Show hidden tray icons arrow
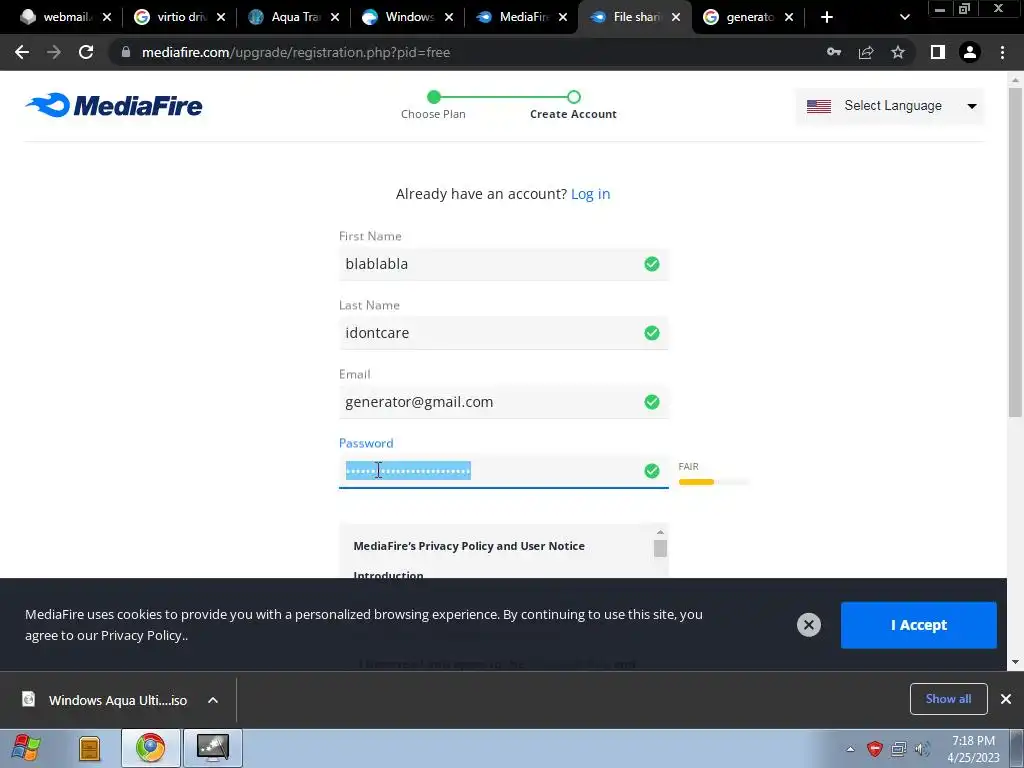Screen dimensions: 1024x768 (x=850, y=749)
